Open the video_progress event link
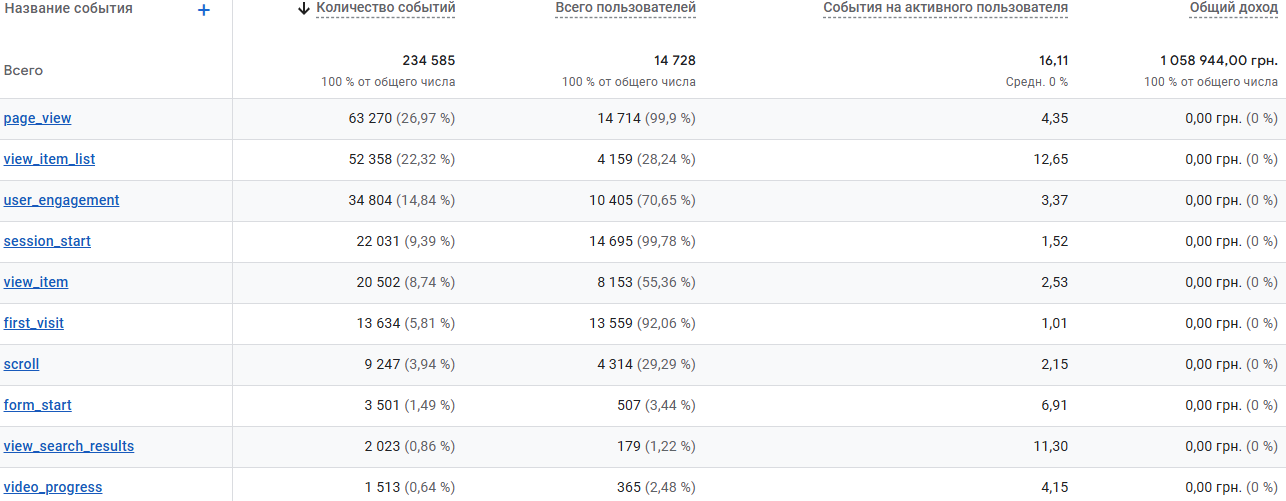This screenshot has height=501, width=1286. (53, 487)
